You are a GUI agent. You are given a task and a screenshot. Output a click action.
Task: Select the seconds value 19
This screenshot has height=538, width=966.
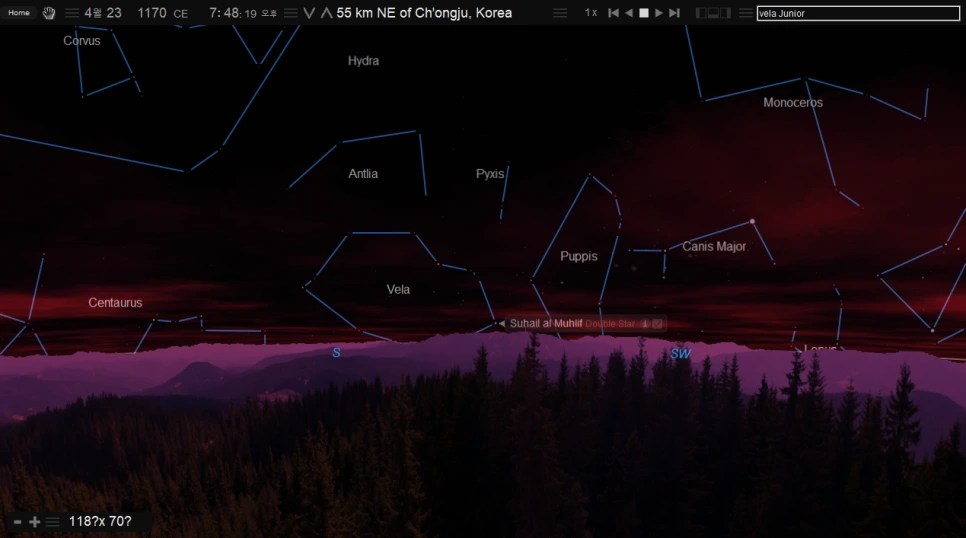[250, 14]
